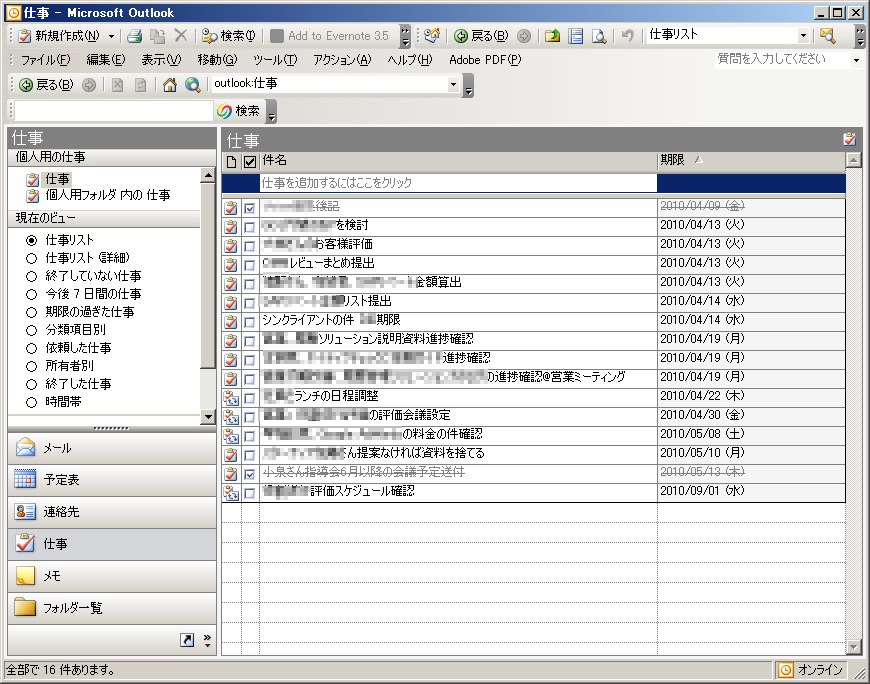Image resolution: width=870 pixels, height=684 pixels.
Task: Click the print icon in the toolbar
Action: (134, 36)
